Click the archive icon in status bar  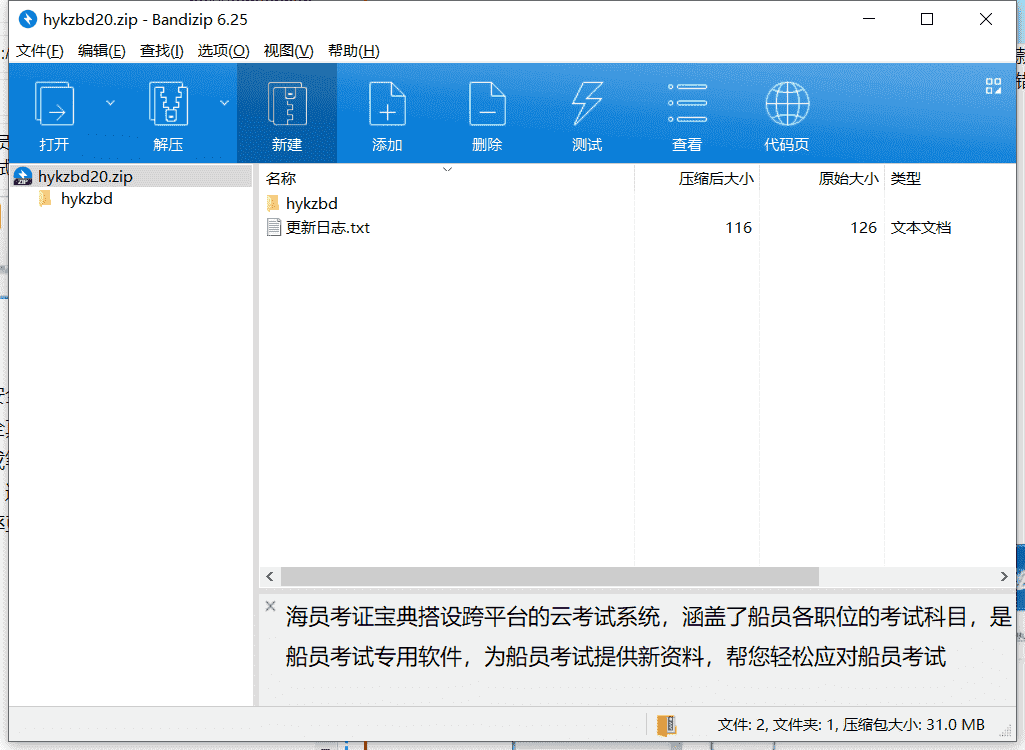(x=666, y=724)
